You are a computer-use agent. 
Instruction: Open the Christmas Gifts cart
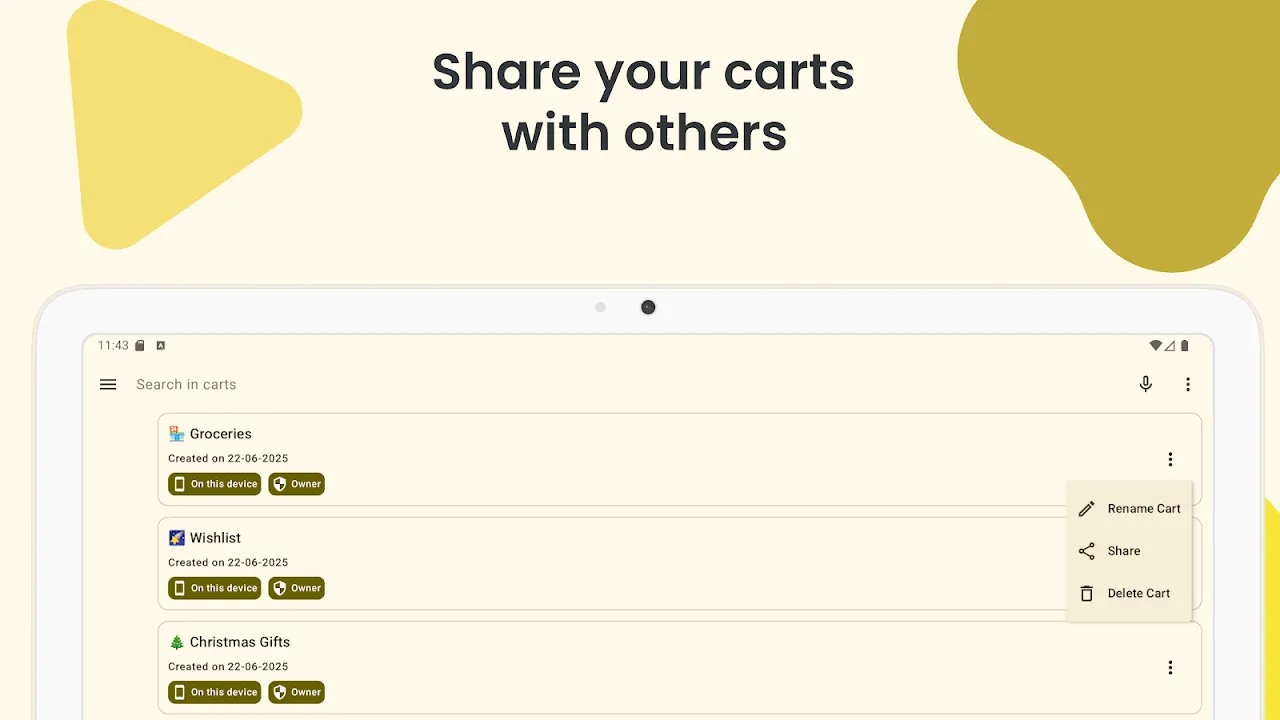pos(680,667)
